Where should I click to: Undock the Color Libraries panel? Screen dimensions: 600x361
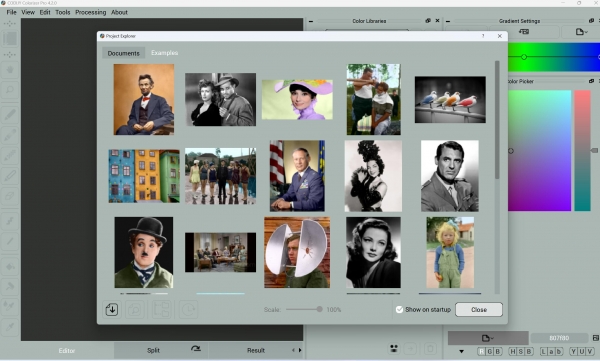click(428, 21)
